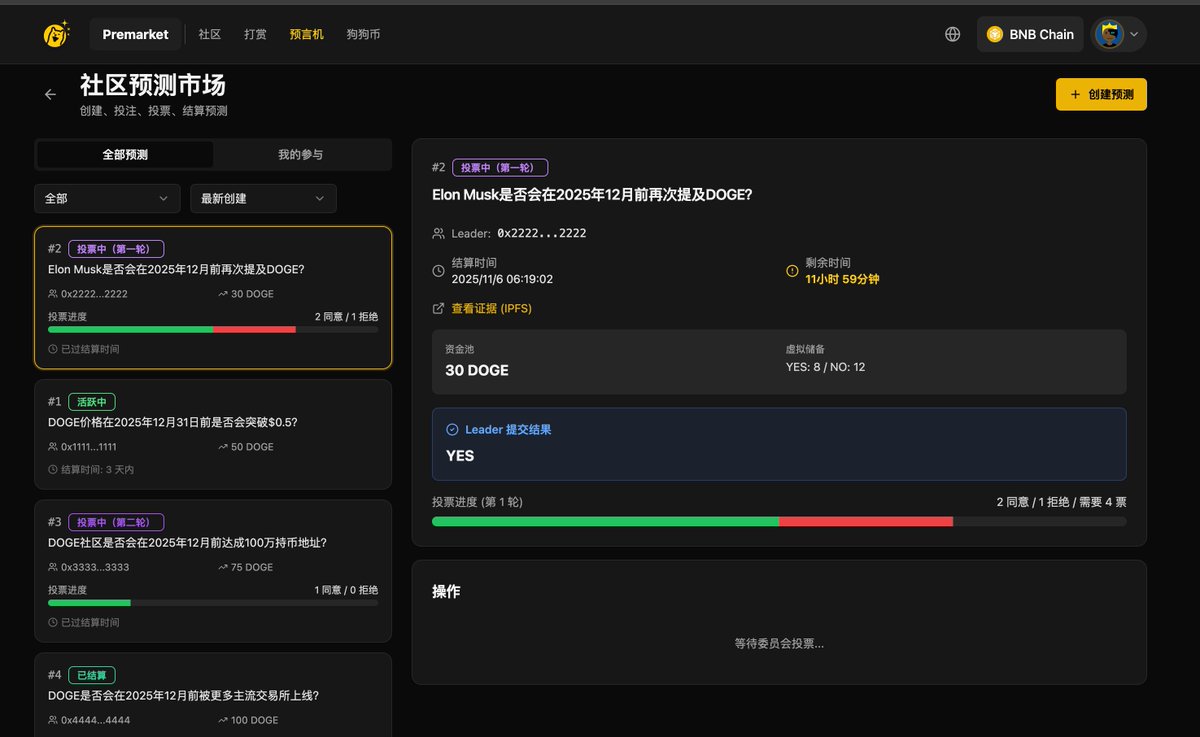
Task: Click the 活跃中 badge on card #1
Action: [92, 402]
